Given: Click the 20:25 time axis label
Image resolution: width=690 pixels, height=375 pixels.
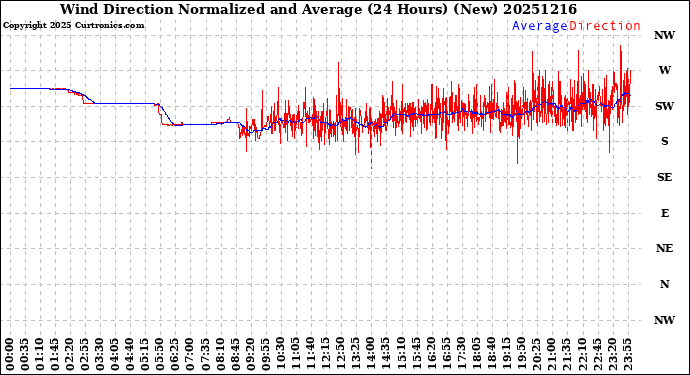Looking at the screenshot, I should pyautogui.click(x=536, y=355).
